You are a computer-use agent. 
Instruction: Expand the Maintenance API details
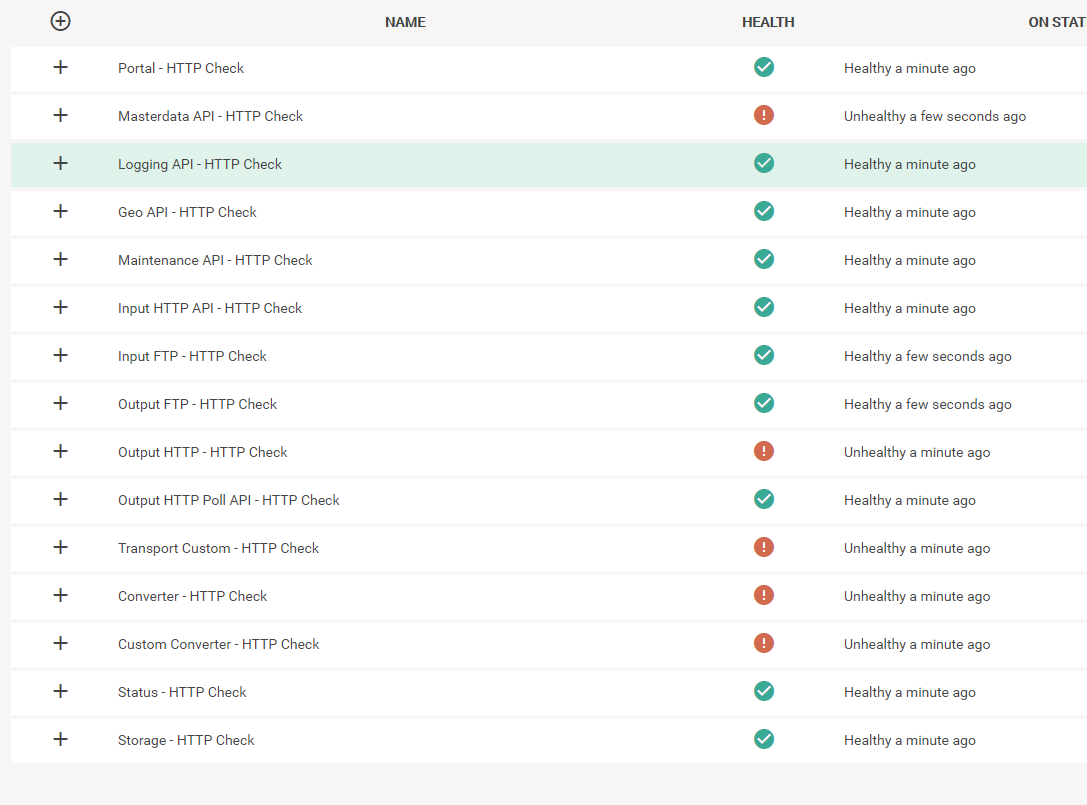[x=60, y=259]
